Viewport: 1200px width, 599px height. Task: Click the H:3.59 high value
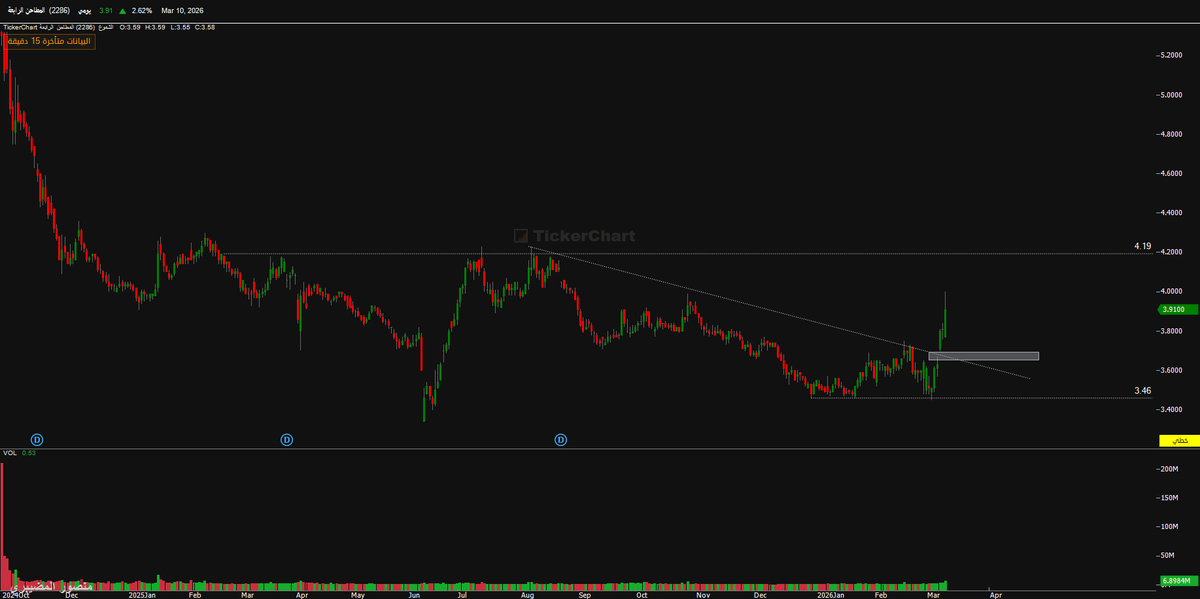[x=155, y=27]
